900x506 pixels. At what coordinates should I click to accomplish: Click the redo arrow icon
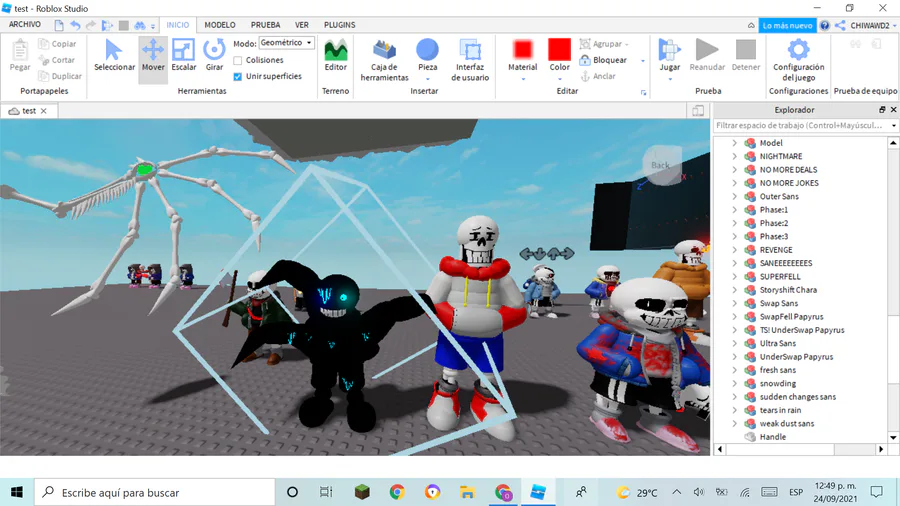coord(91,25)
